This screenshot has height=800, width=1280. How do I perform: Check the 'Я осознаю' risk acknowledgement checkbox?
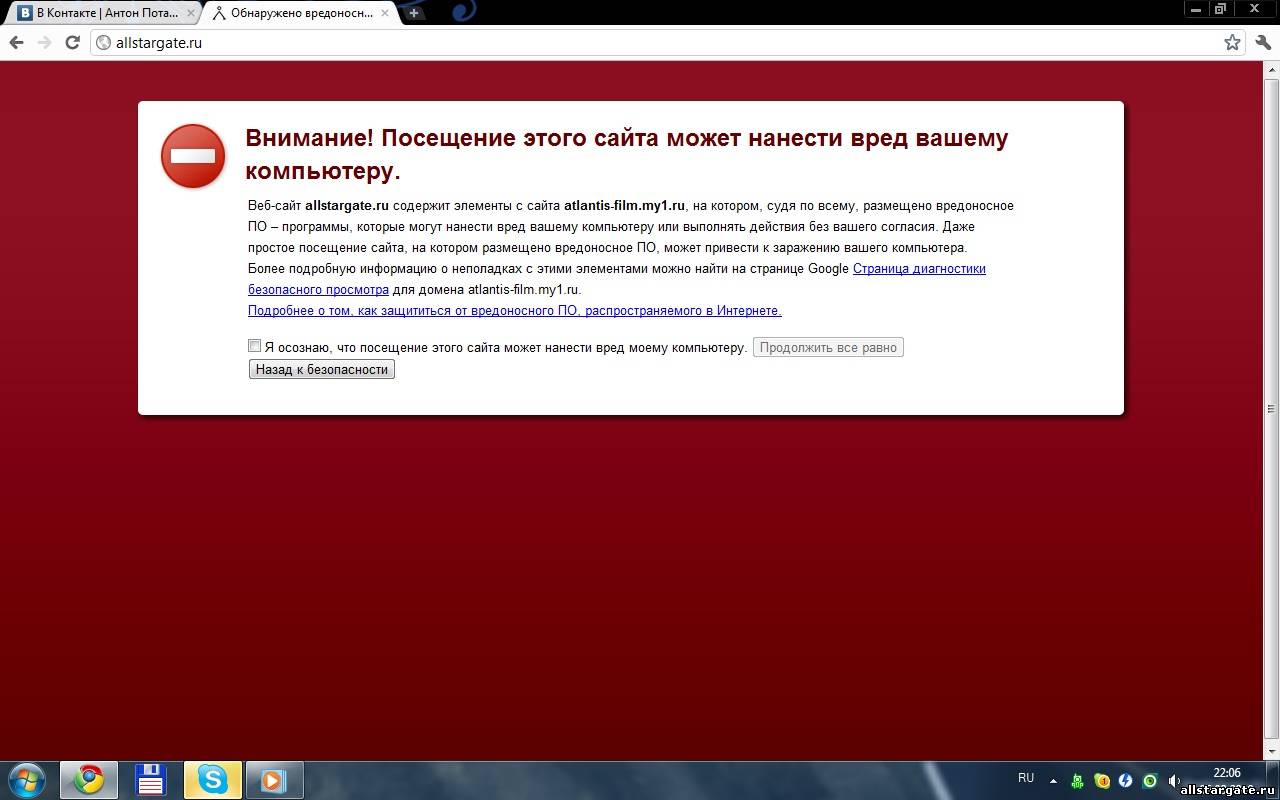tap(255, 346)
